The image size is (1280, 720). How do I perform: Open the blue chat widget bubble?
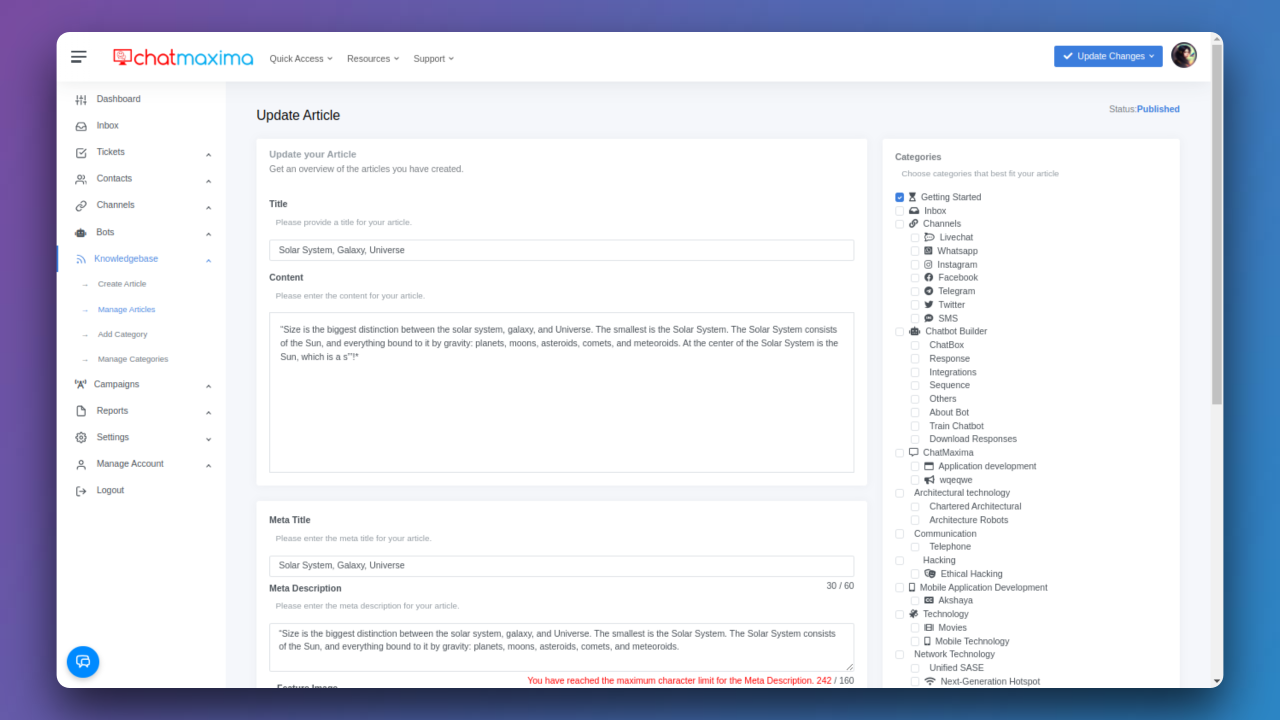point(83,662)
